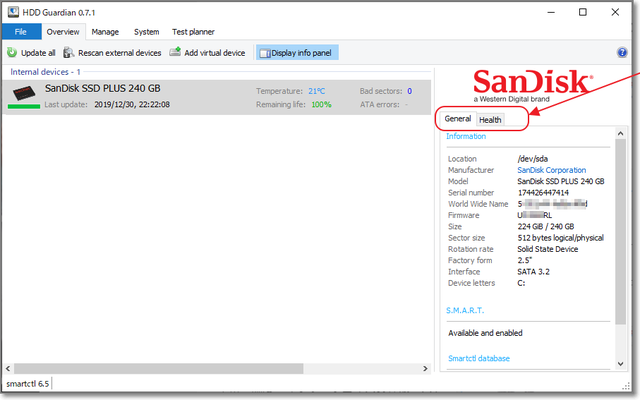Click the remaining life green bar
Image resolution: width=640 pixels, height=400 pixels.
pyautogui.click(x=23, y=105)
